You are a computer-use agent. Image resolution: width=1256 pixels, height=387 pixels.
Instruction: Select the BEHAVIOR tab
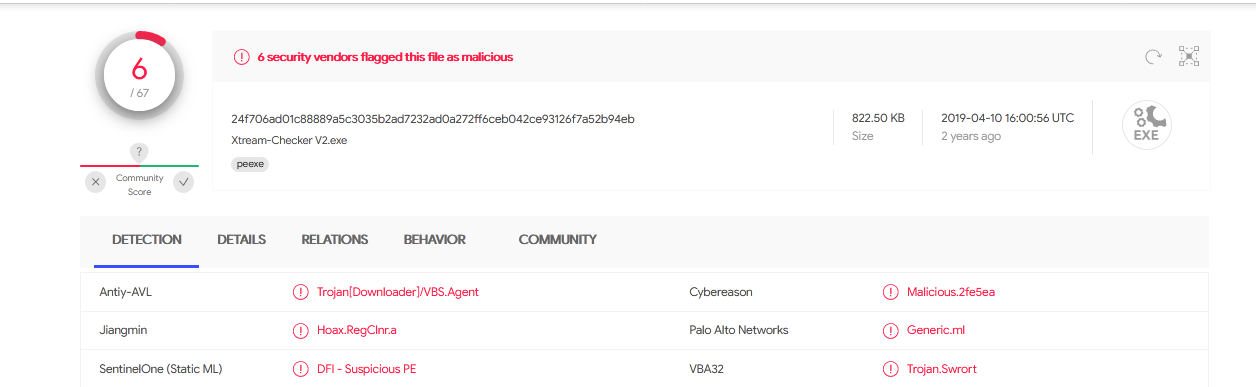[x=435, y=240]
